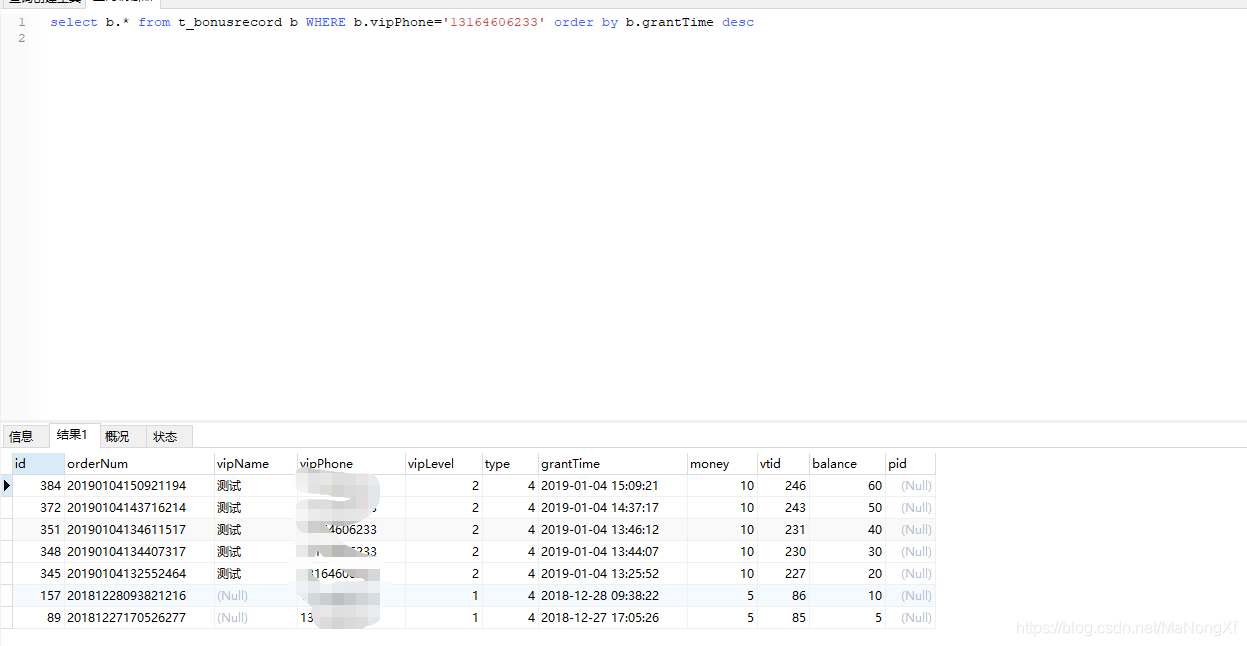The height and width of the screenshot is (646, 1247).
Task: Click line number 1 in SQL editor
Action: (x=21, y=21)
